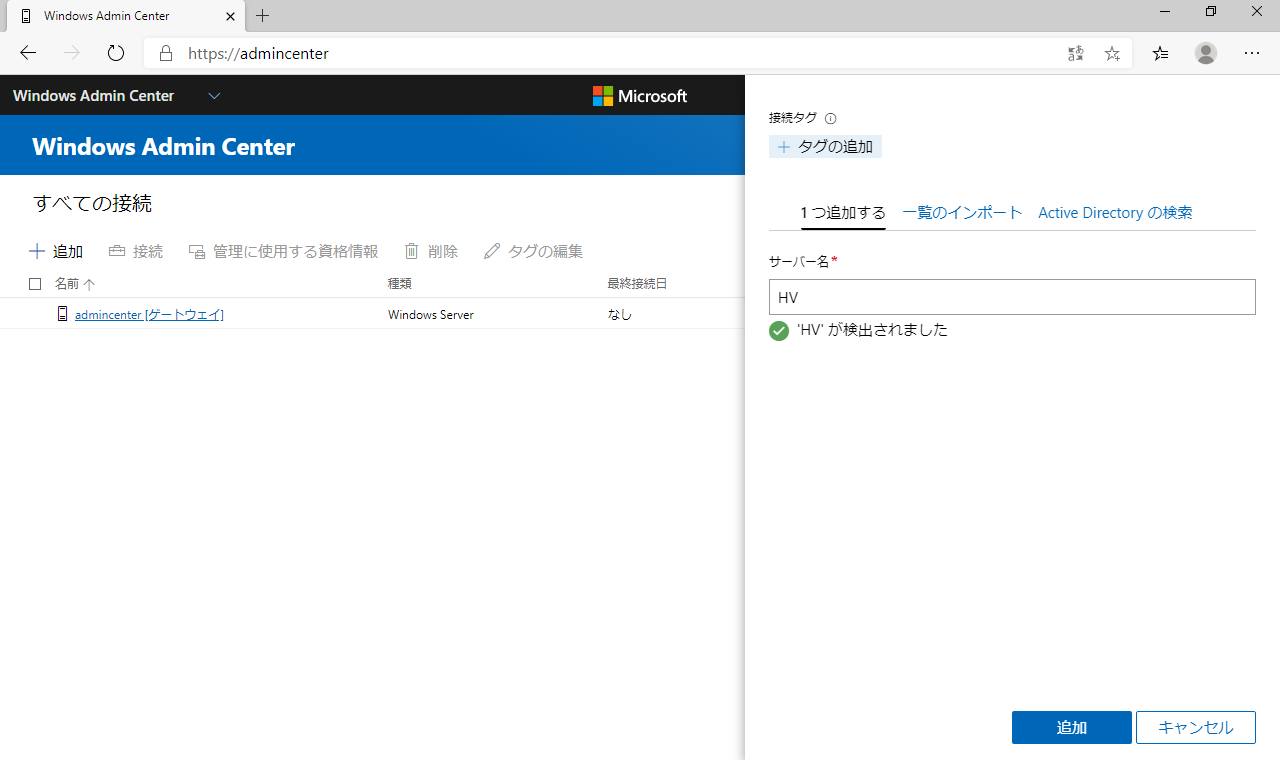Click the blue 追加 button in panel

point(1072,727)
